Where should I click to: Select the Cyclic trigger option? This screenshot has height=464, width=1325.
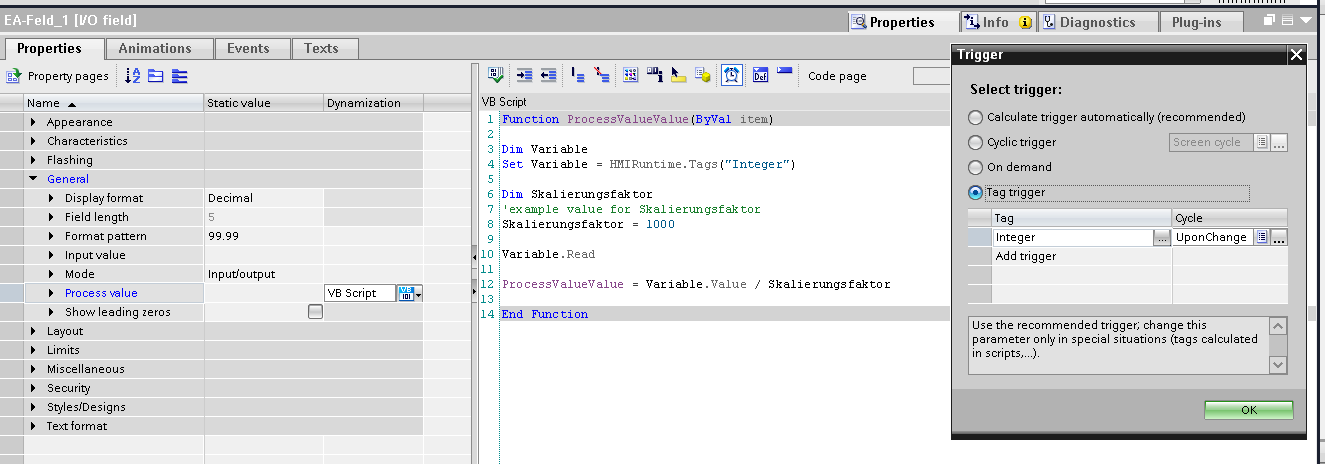(976, 142)
